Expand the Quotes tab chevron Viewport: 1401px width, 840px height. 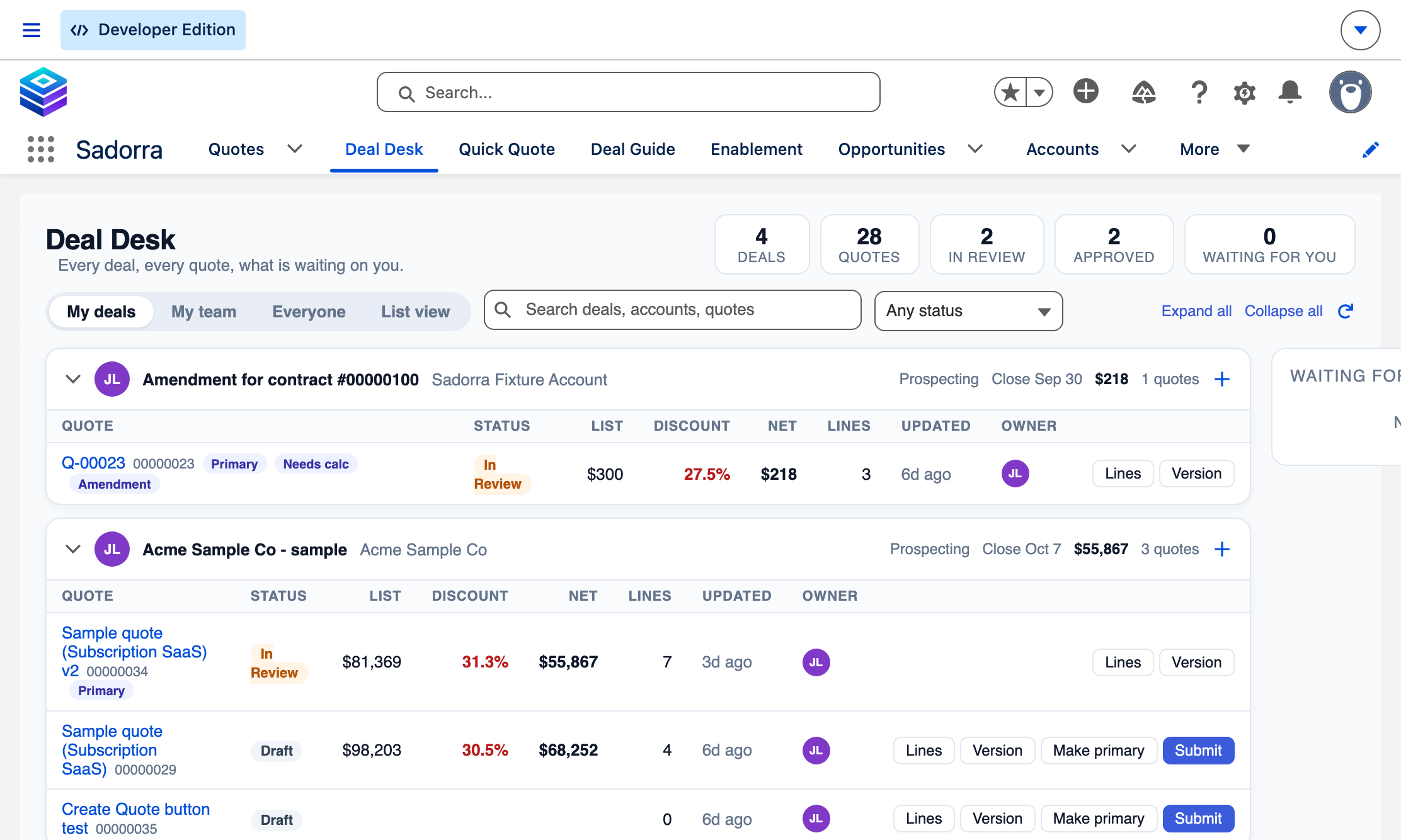pos(295,149)
